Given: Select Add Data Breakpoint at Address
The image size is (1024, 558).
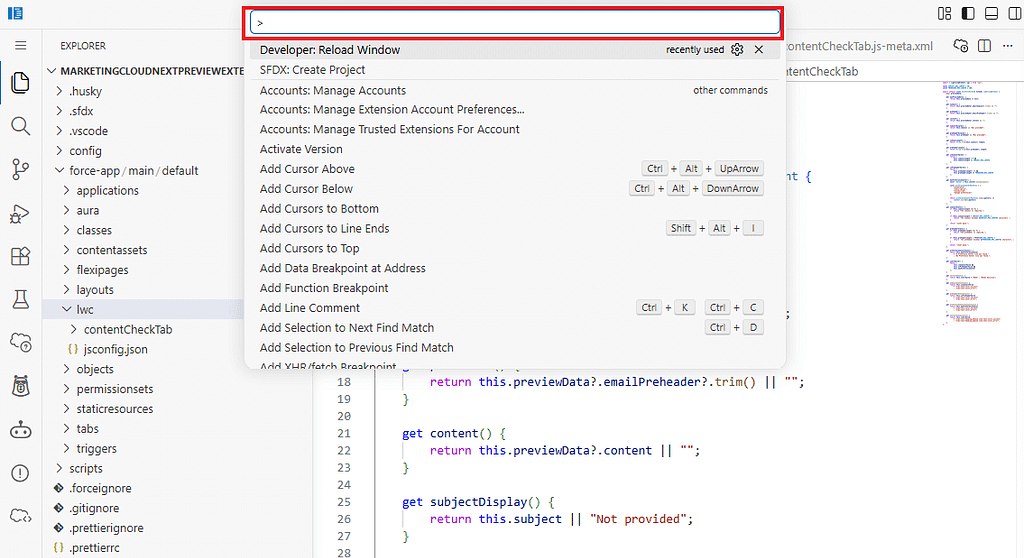Looking at the screenshot, I should pos(515,268).
